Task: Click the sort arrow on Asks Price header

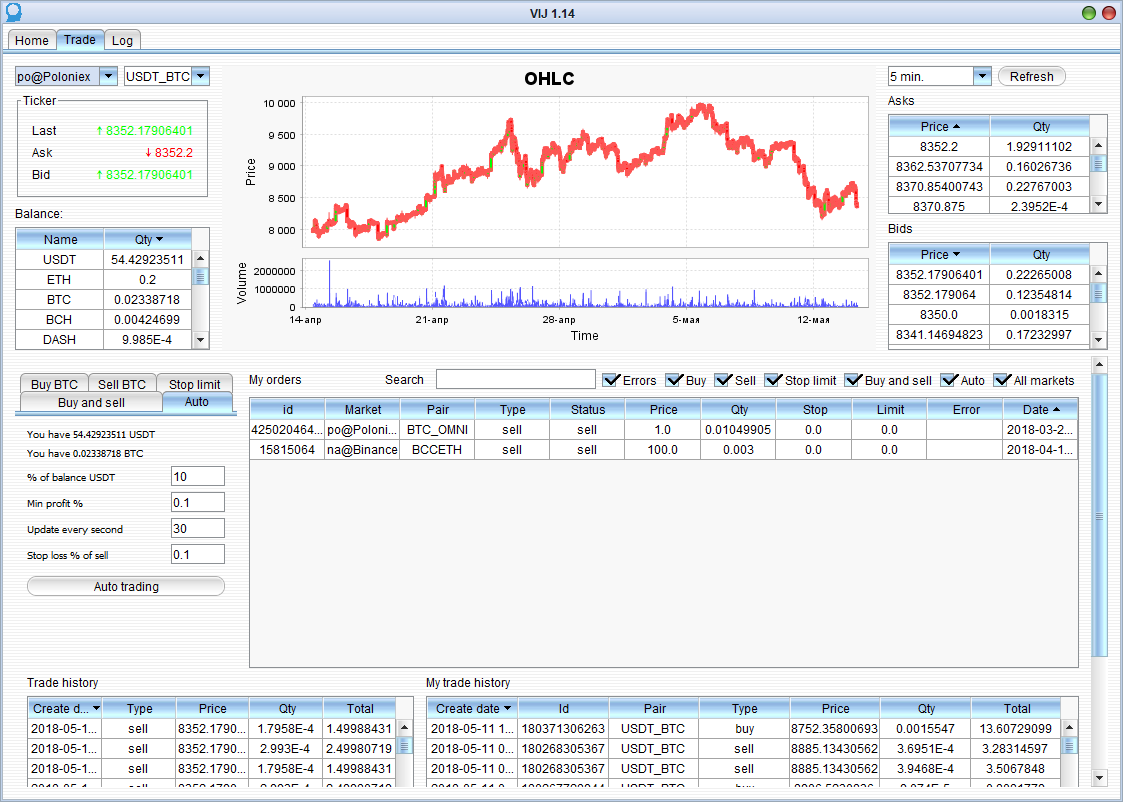Action: (956, 127)
